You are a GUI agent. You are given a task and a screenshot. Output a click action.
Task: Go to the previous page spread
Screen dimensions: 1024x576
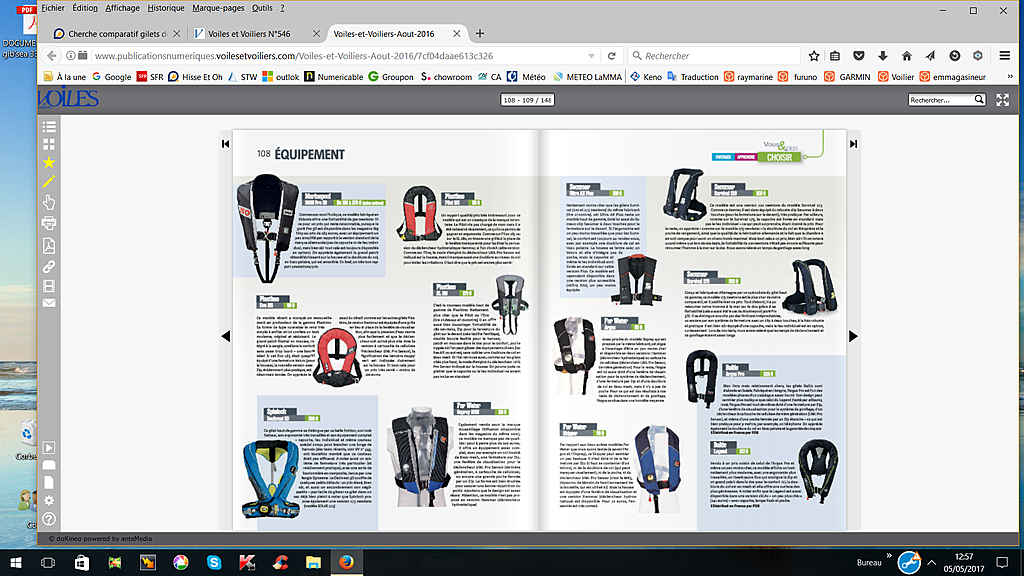(225, 336)
